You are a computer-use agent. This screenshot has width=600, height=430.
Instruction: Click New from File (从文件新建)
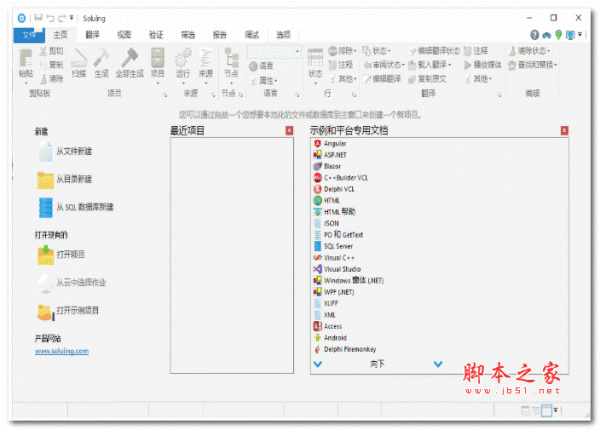(65, 151)
